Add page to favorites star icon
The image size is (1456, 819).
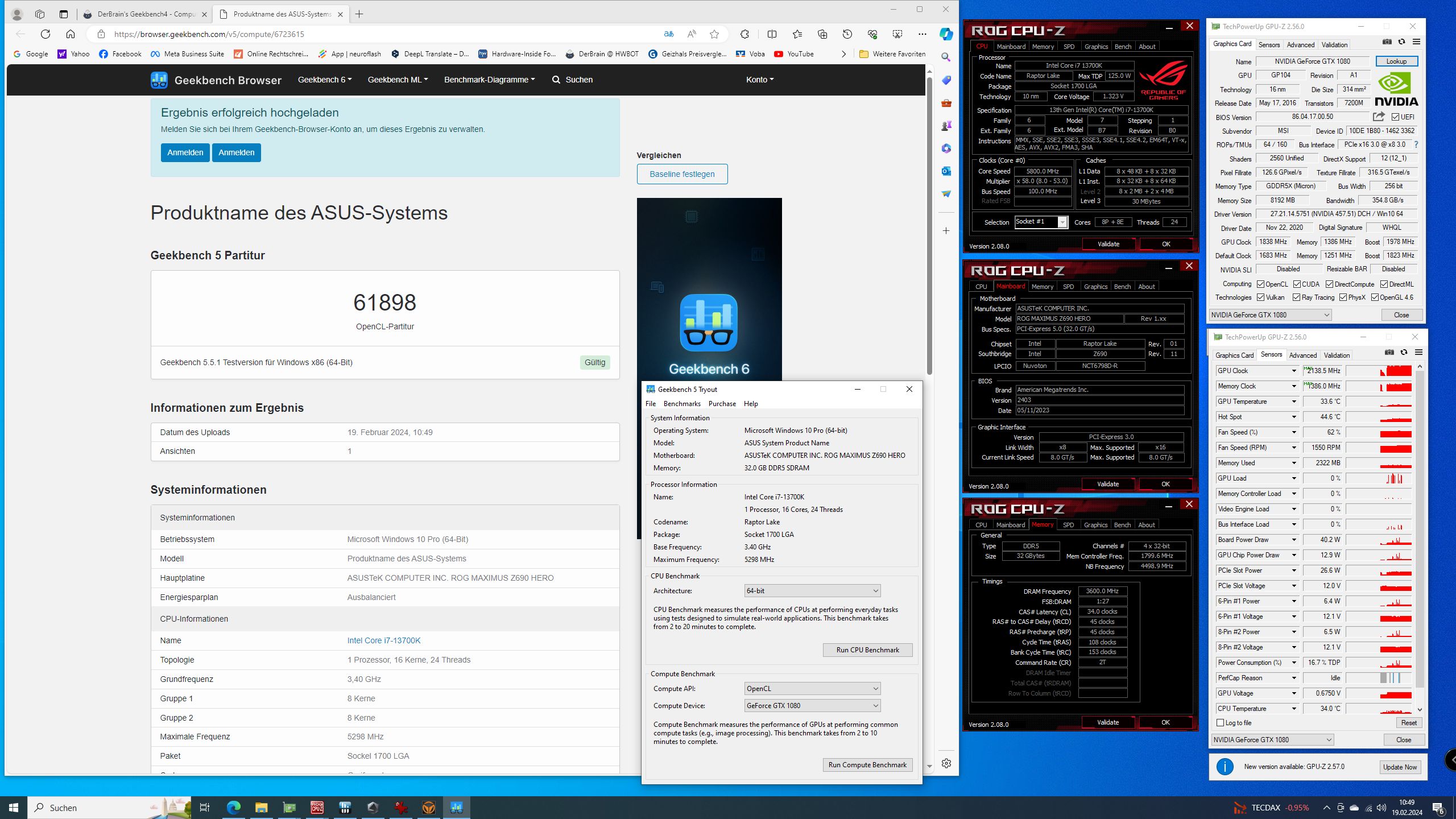pos(714,34)
